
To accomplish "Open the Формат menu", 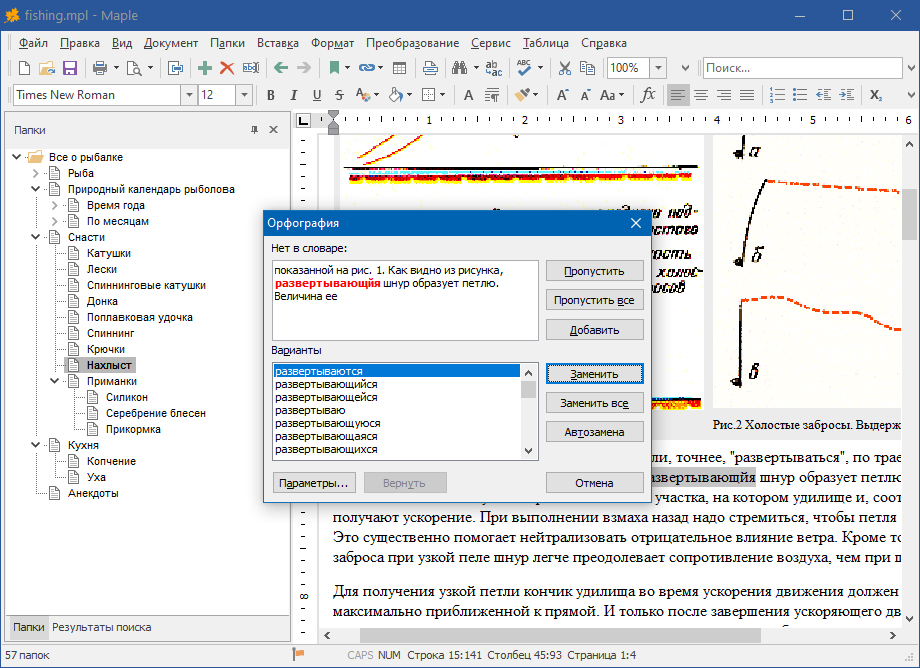I will pos(332,43).
